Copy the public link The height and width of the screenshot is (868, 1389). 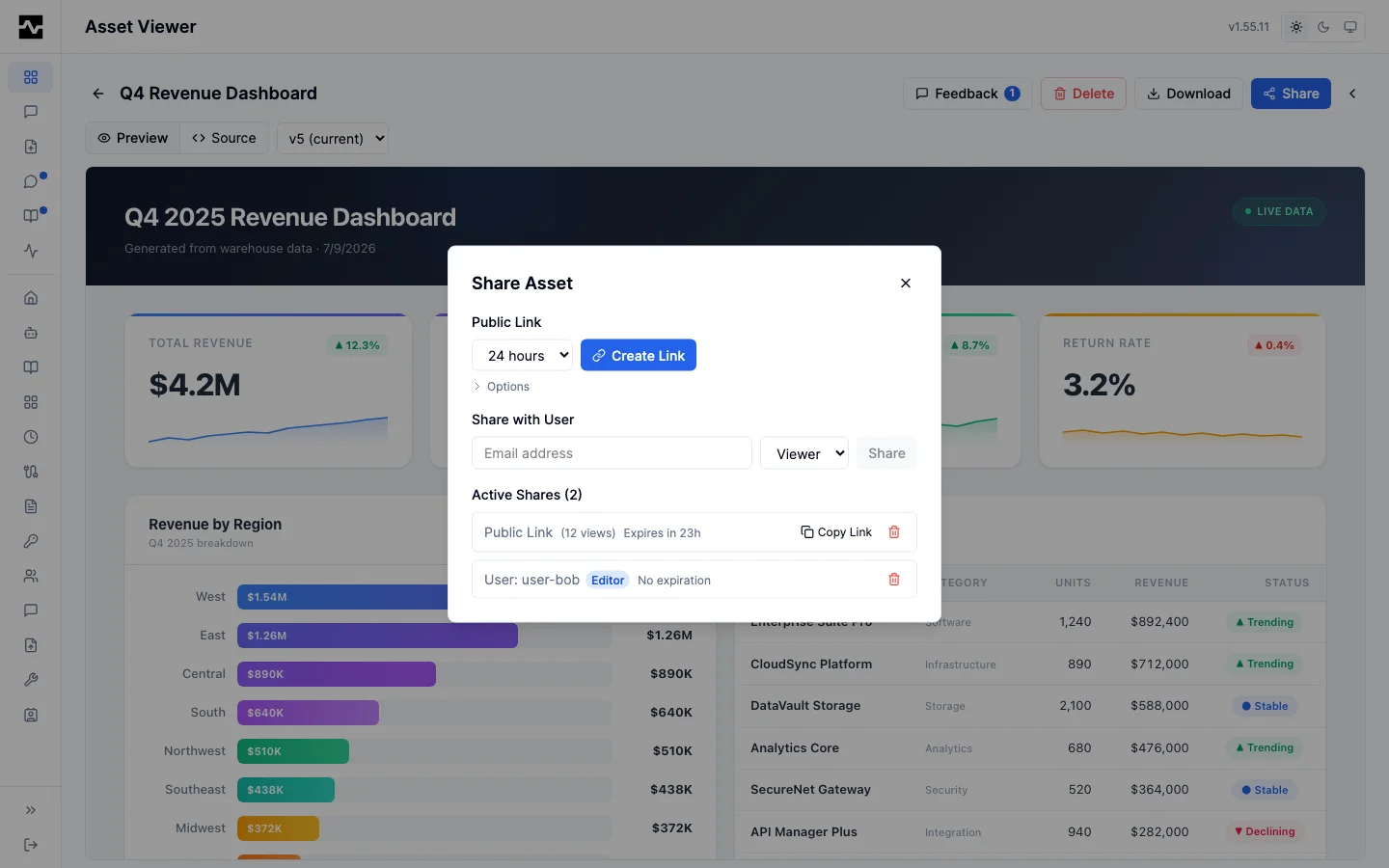coord(836,532)
